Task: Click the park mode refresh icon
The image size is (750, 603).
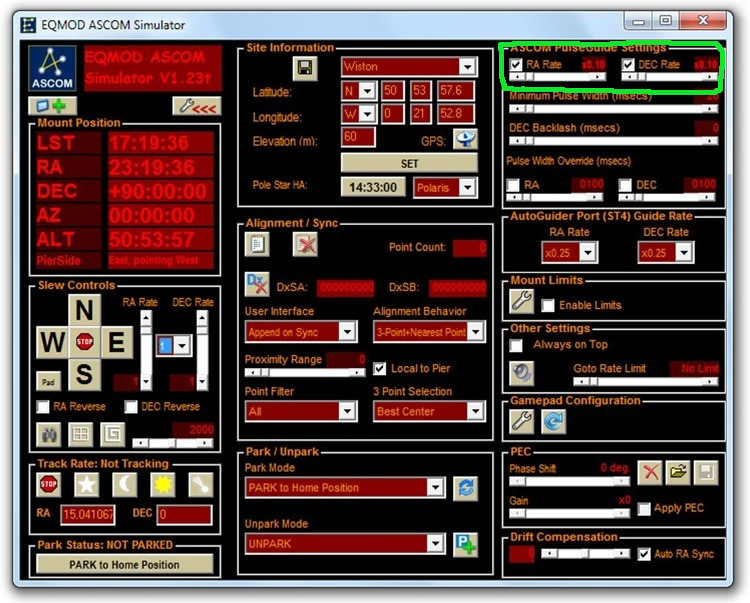Action: (465, 488)
